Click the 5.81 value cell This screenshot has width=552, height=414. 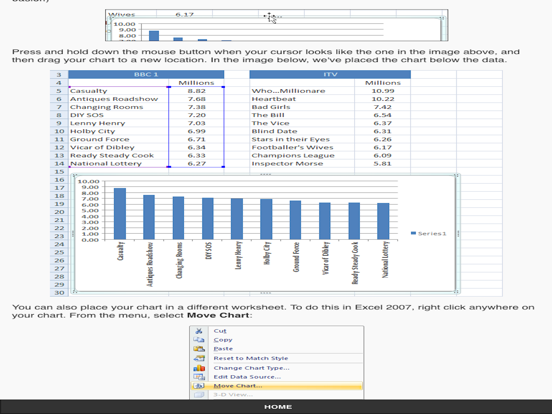pos(383,164)
